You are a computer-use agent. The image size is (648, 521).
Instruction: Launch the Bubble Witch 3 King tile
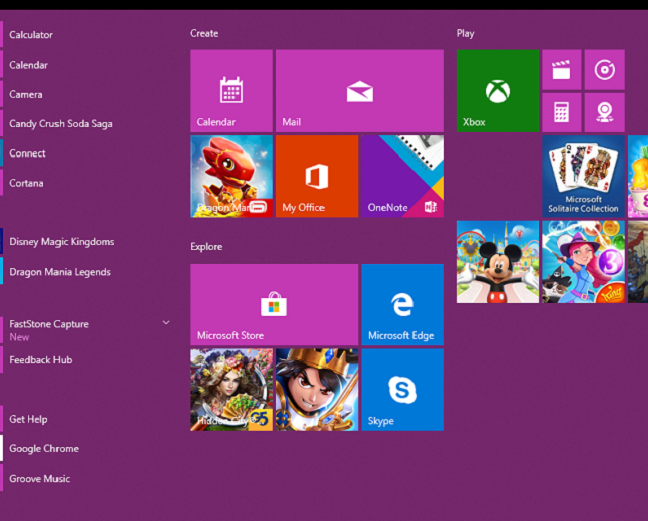[583, 262]
